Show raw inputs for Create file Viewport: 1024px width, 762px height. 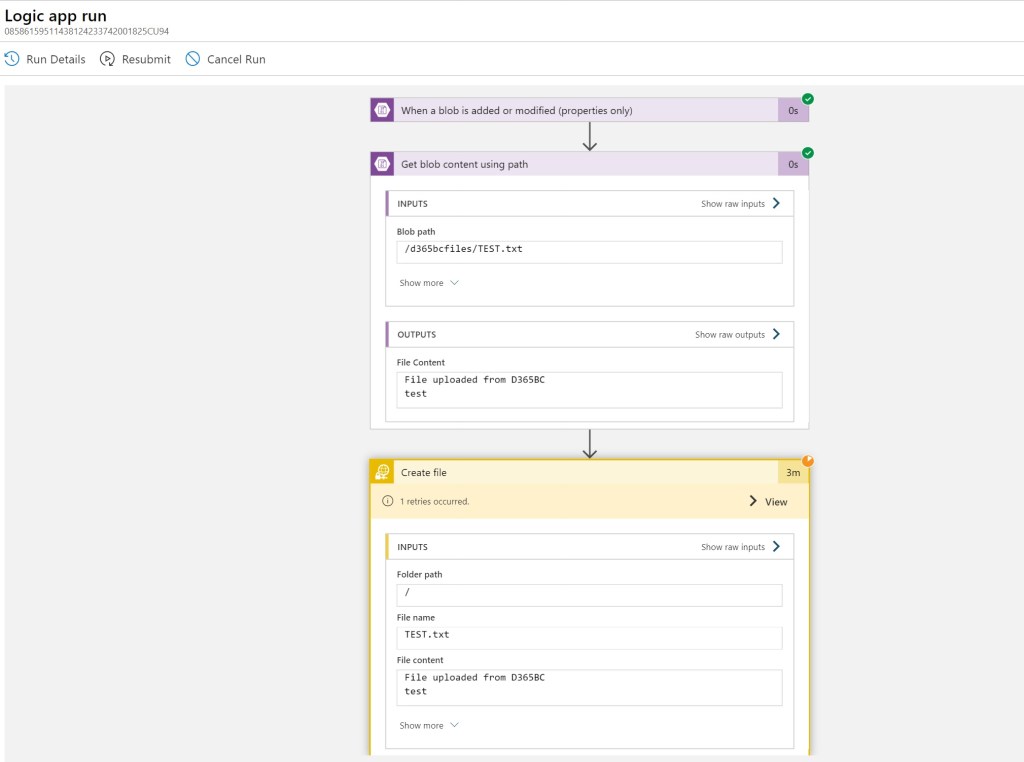(740, 547)
